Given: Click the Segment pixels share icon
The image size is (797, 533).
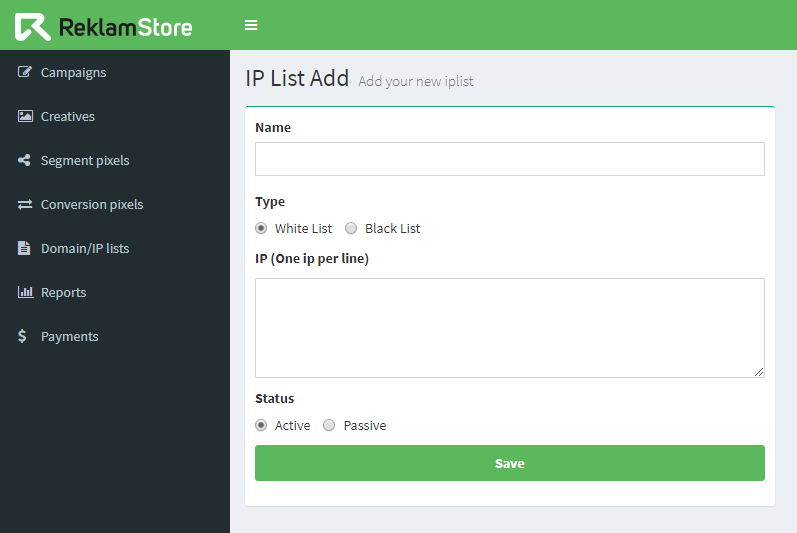Looking at the screenshot, I should point(25,160).
